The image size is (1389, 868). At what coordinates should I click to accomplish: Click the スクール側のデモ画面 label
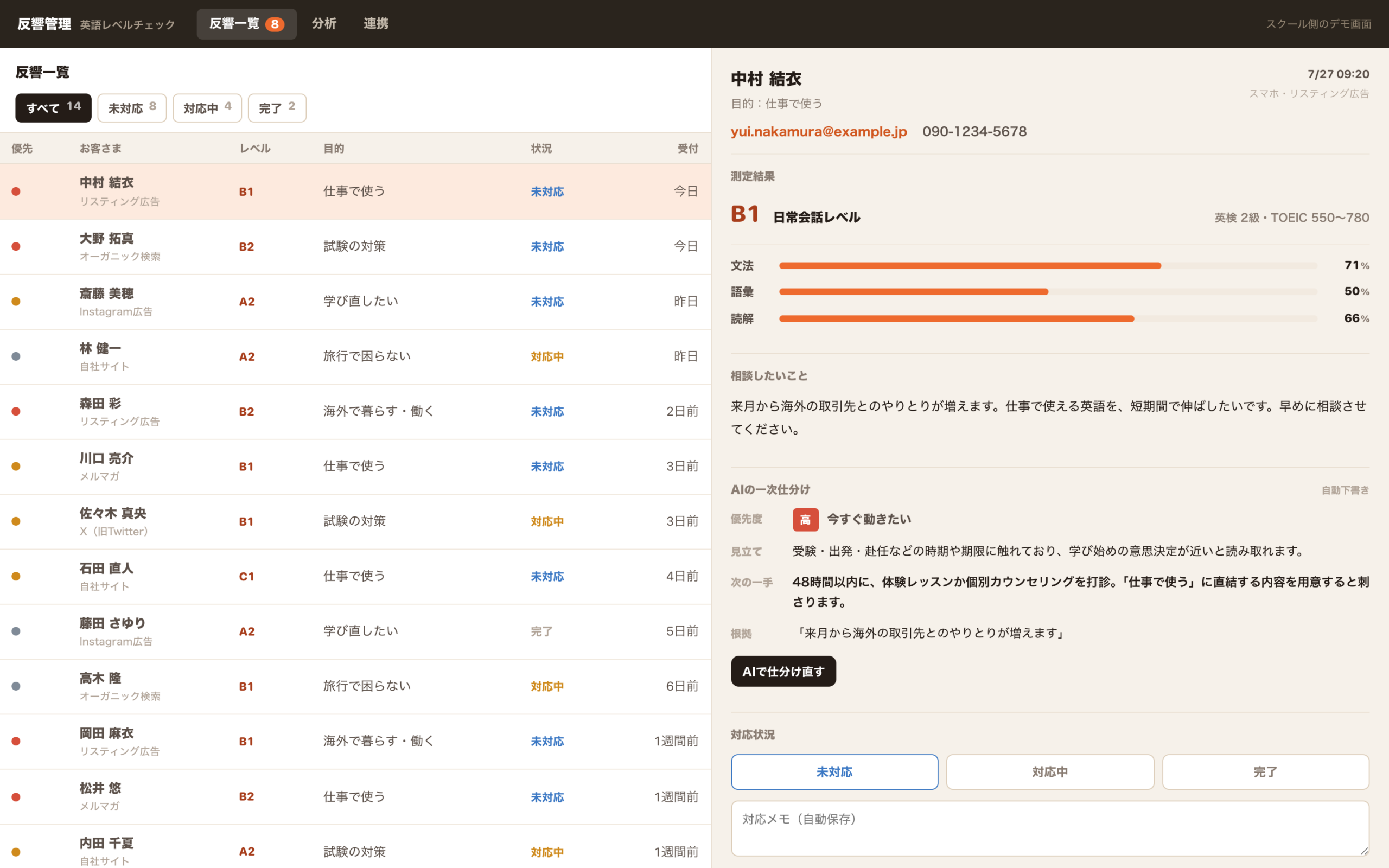tap(1318, 24)
